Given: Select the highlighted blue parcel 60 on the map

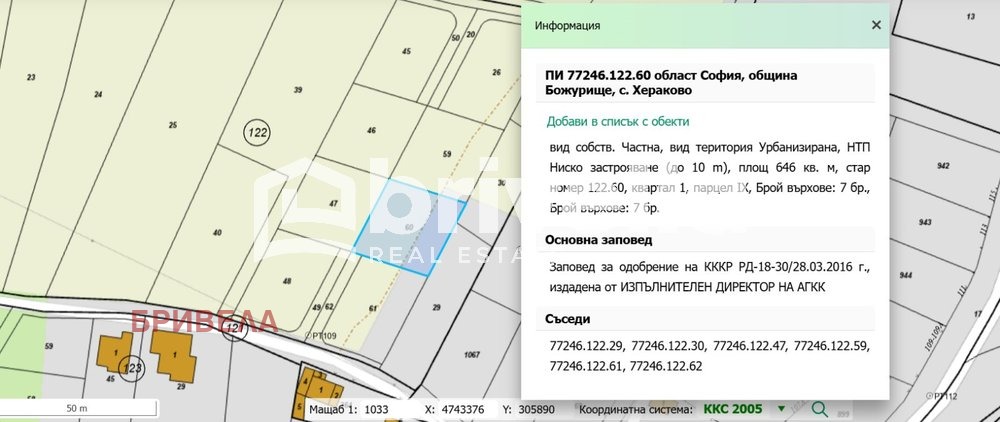Looking at the screenshot, I should tap(409, 227).
